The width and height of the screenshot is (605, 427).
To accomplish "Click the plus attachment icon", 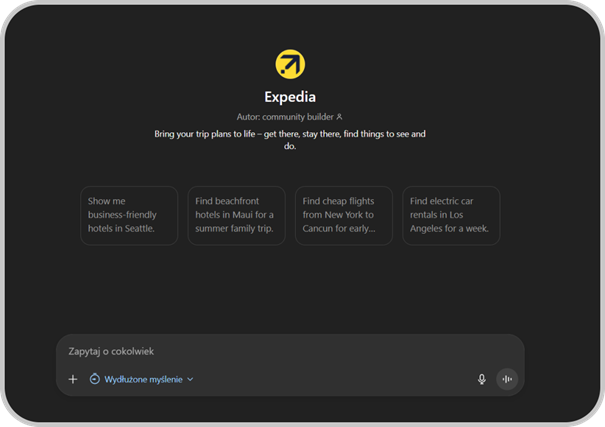I will [x=73, y=379].
